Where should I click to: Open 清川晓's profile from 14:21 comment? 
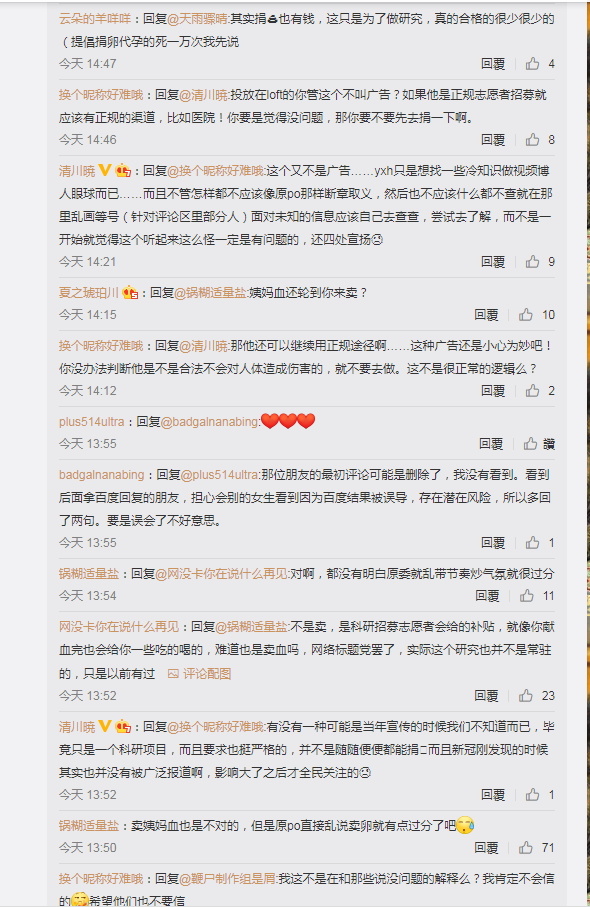(x=77, y=171)
